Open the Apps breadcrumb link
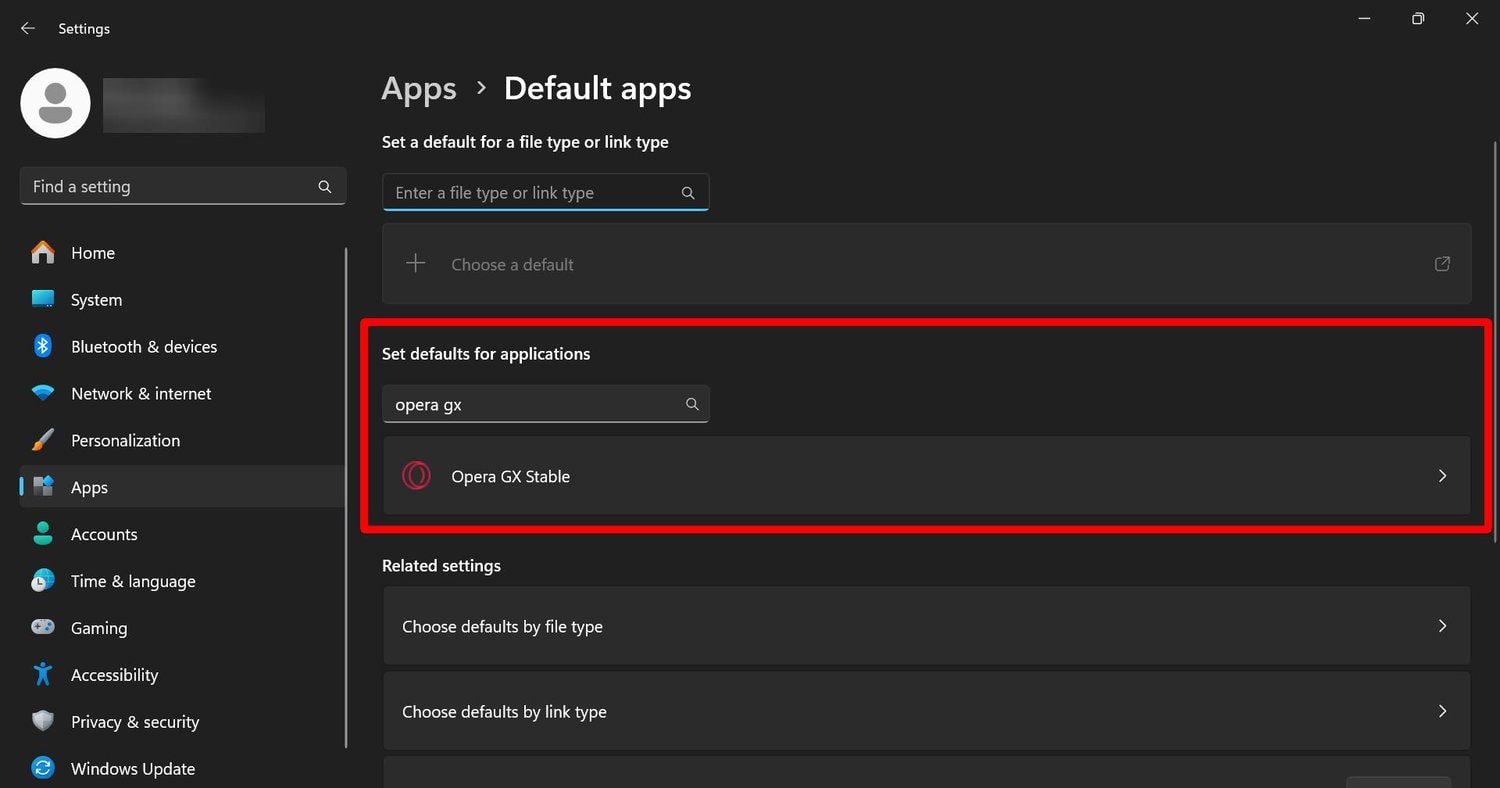This screenshot has height=788, width=1500. (x=418, y=88)
